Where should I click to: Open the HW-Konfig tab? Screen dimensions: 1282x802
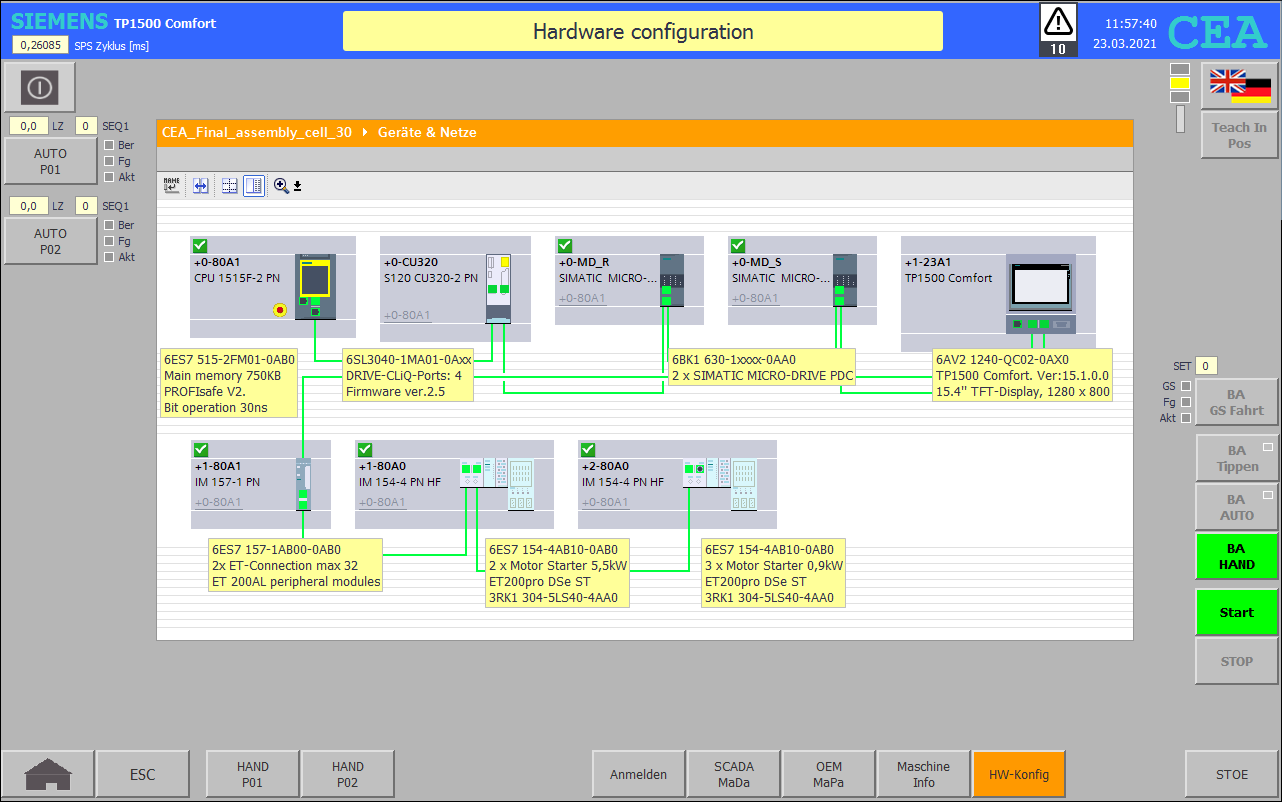(1018, 774)
